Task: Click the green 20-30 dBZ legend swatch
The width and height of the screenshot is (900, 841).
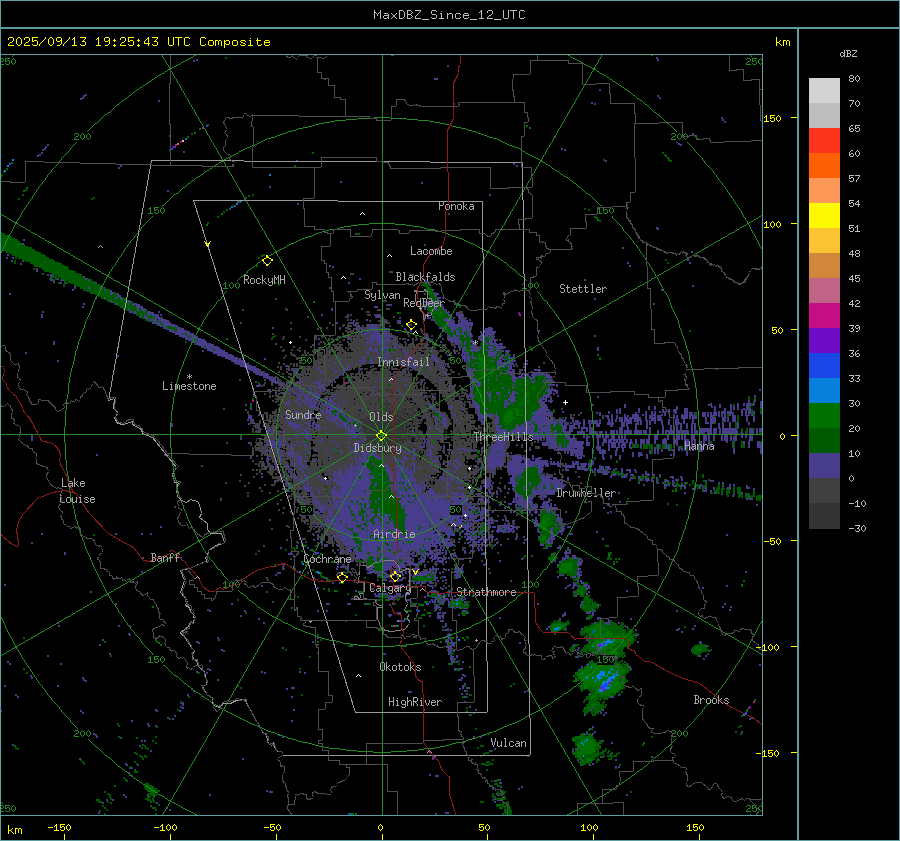Action: pos(824,416)
